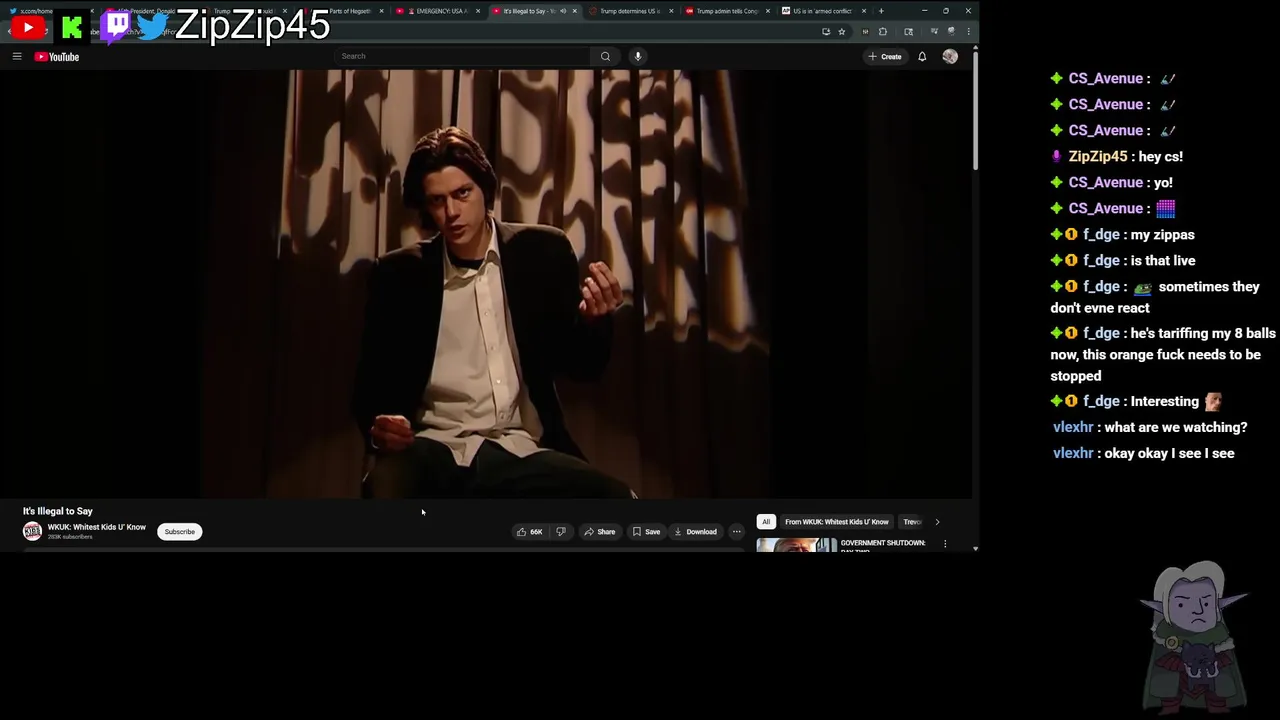Image resolution: width=1280 pixels, height=720 pixels.
Task: Subscribe to the WKUK channel
Action: [180, 532]
